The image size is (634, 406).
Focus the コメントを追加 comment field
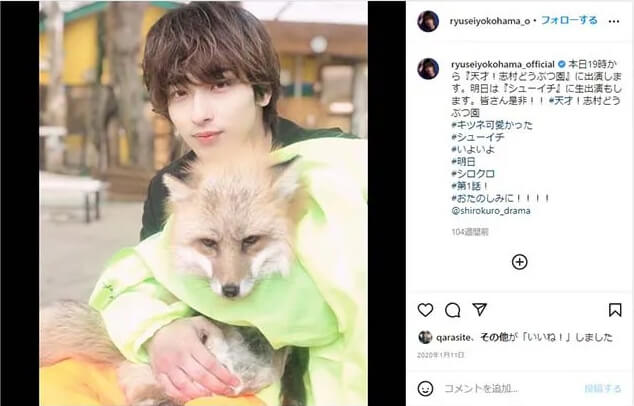tap(509, 389)
